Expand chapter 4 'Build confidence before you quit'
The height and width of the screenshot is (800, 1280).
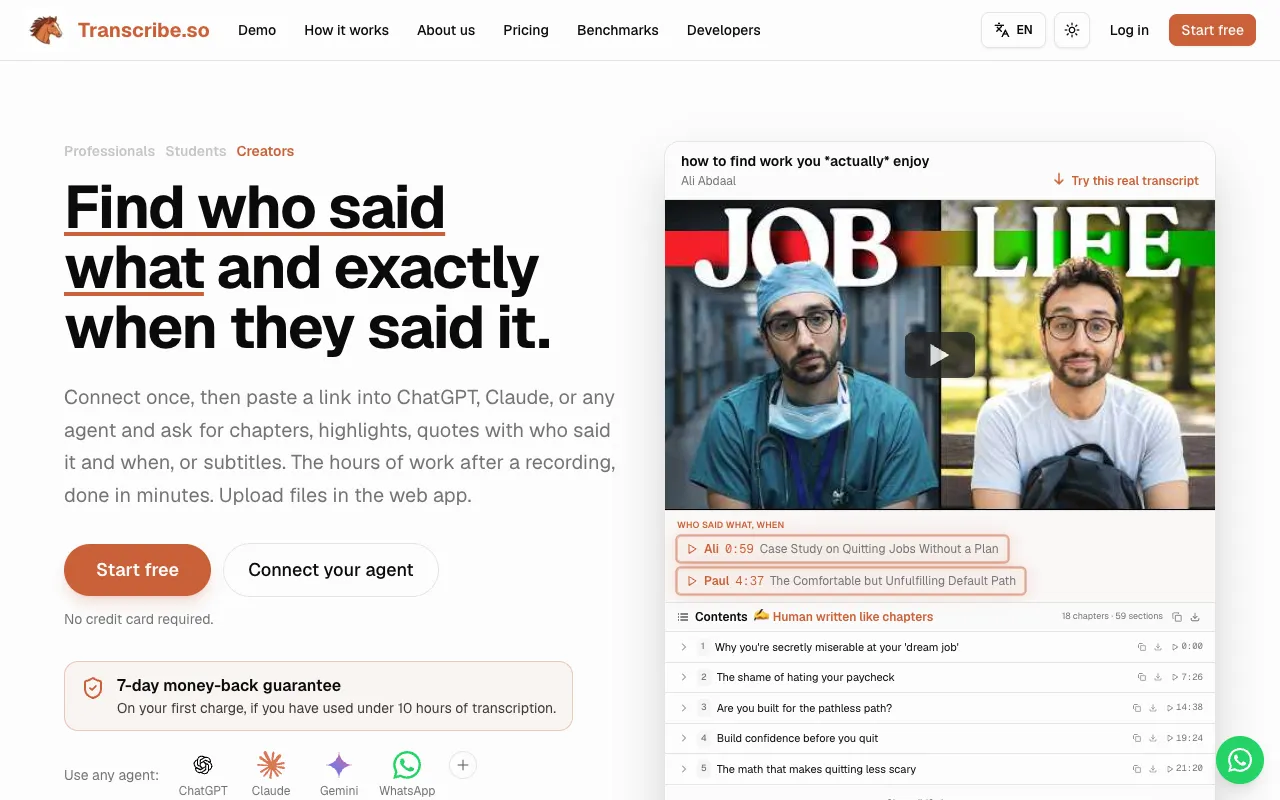click(684, 738)
